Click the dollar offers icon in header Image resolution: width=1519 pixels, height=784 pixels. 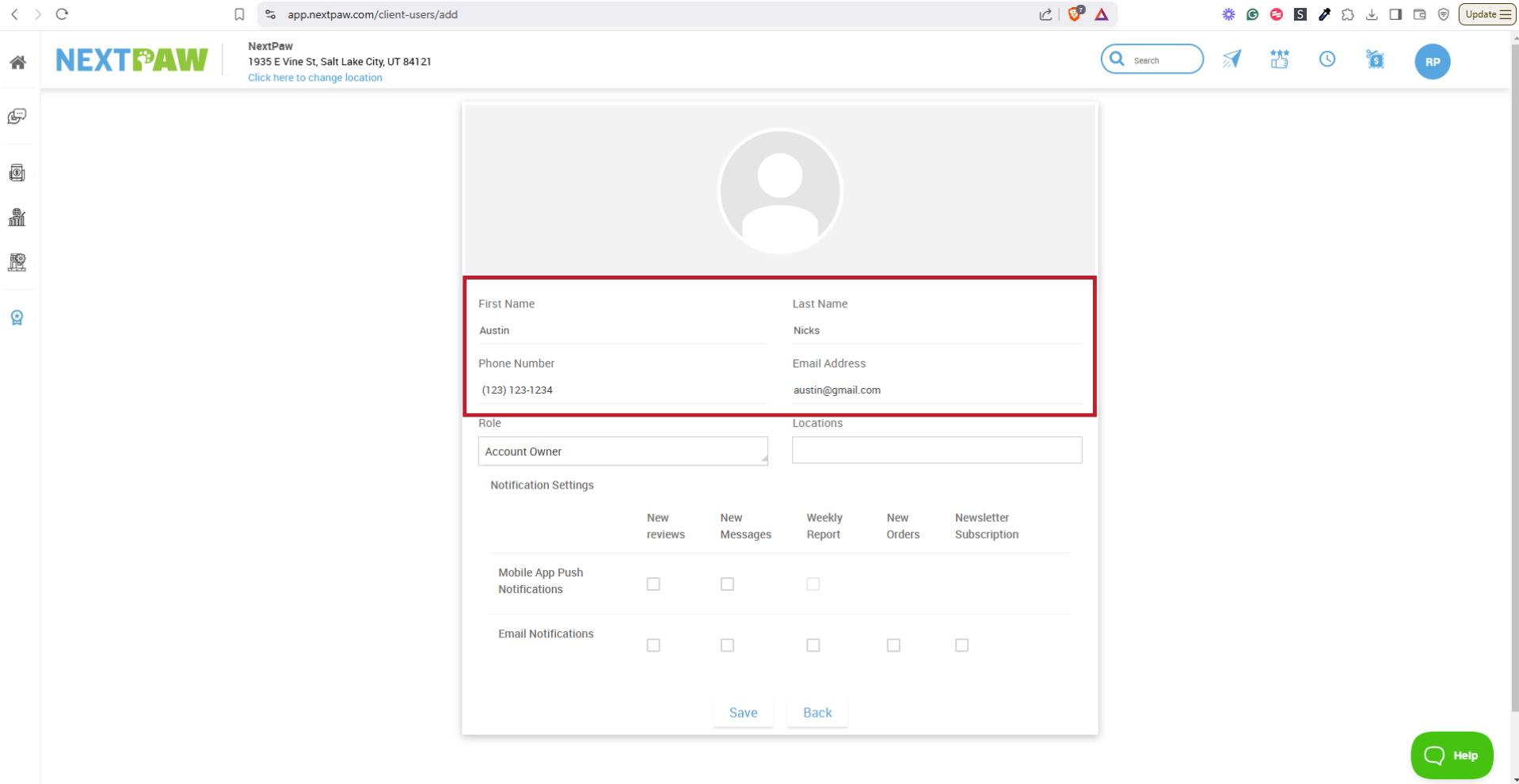[x=1376, y=59]
